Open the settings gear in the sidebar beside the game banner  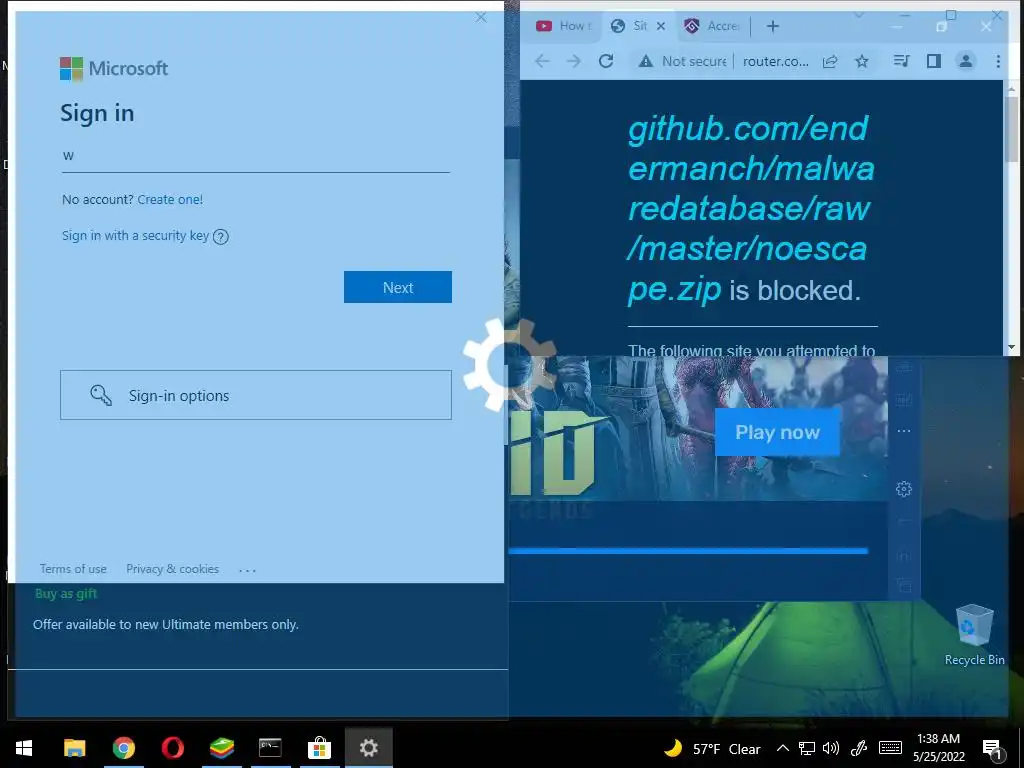[904, 488]
